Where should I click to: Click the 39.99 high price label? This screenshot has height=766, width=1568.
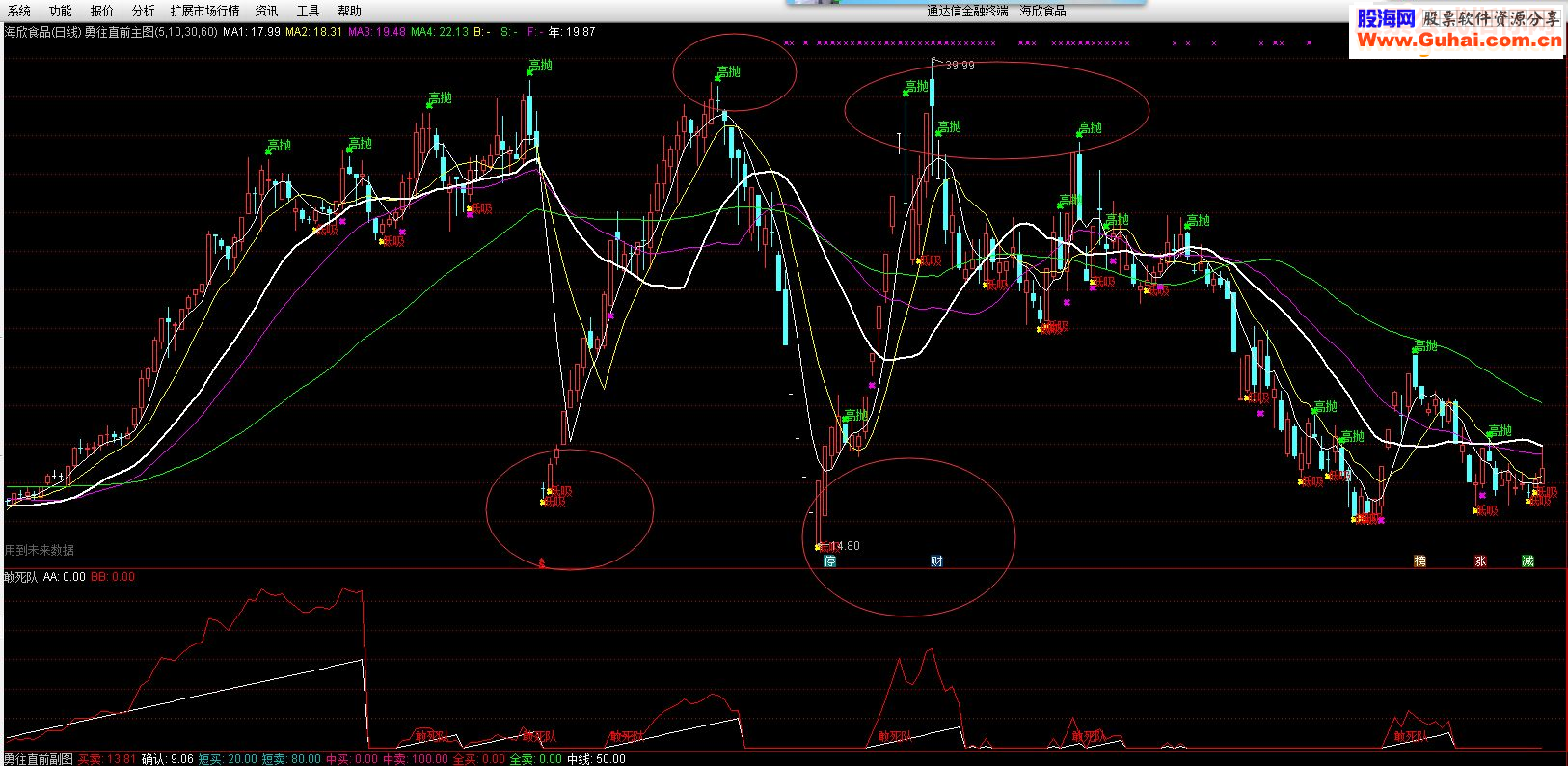[x=960, y=66]
